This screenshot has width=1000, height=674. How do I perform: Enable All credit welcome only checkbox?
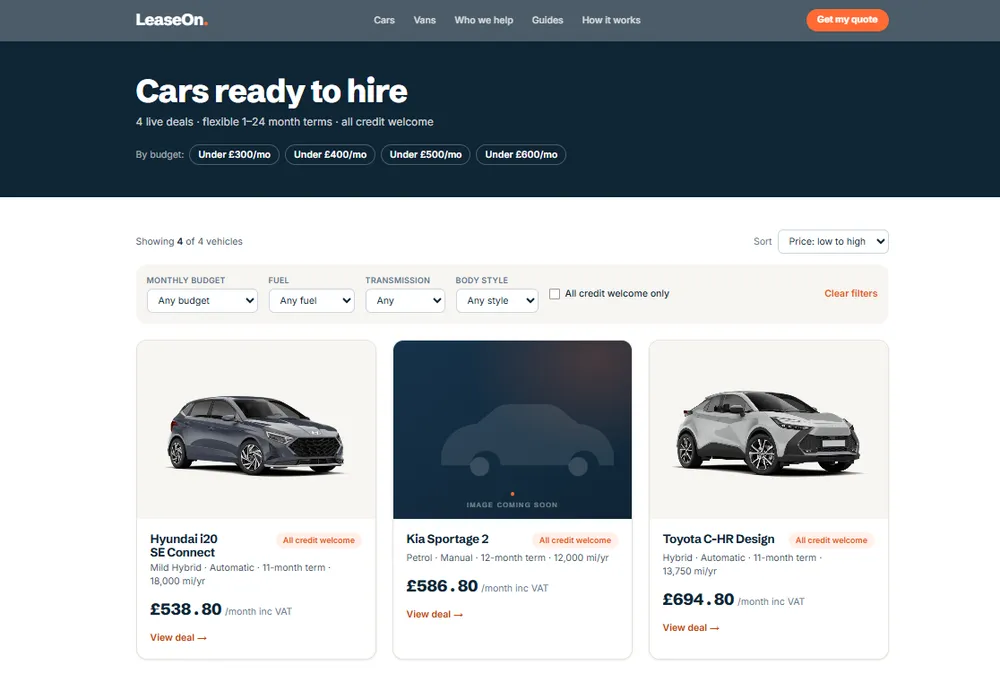pyautogui.click(x=555, y=294)
